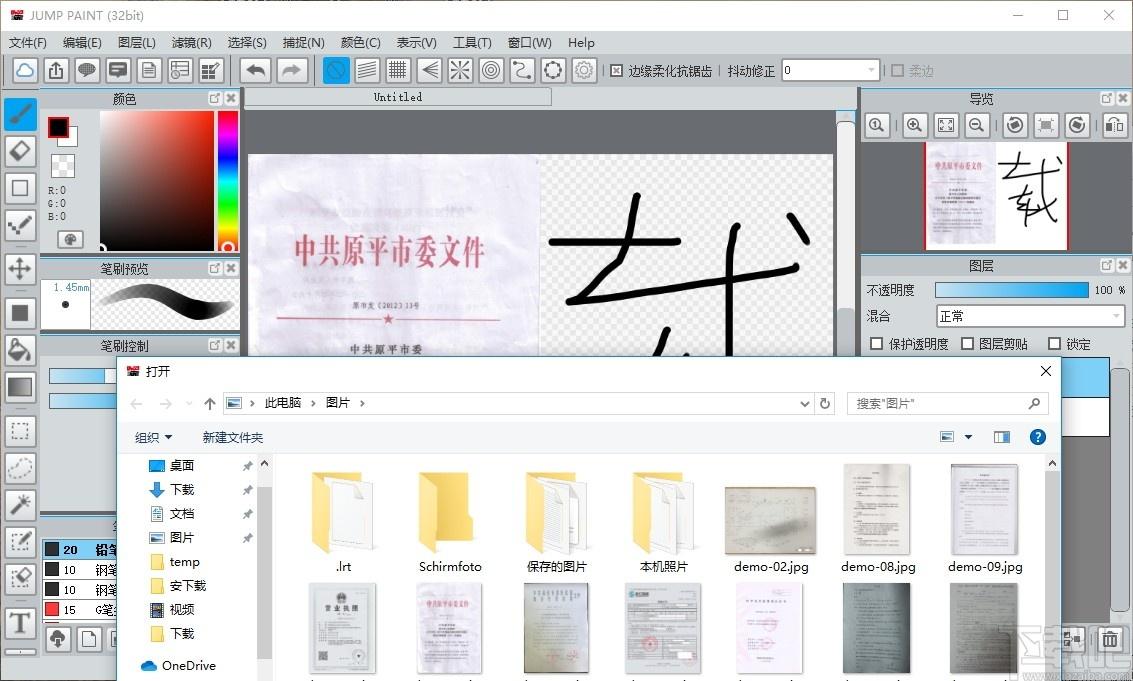The height and width of the screenshot is (681, 1133).
Task: Open the 文件(F) menu
Action: 27,43
